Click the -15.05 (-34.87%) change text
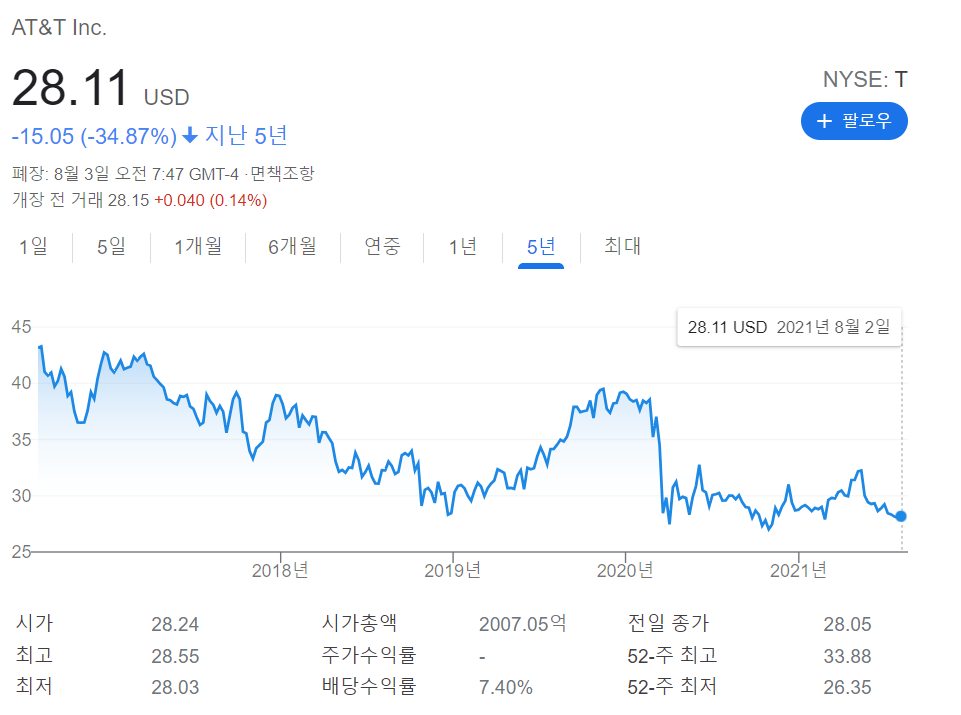Viewport: 961px width, 715px height. pyautogui.click(x=94, y=136)
